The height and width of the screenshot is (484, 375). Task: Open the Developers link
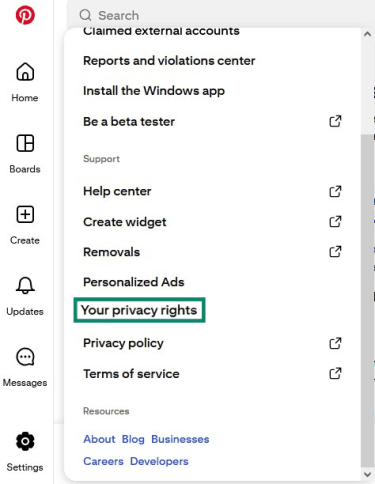(159, 461)
